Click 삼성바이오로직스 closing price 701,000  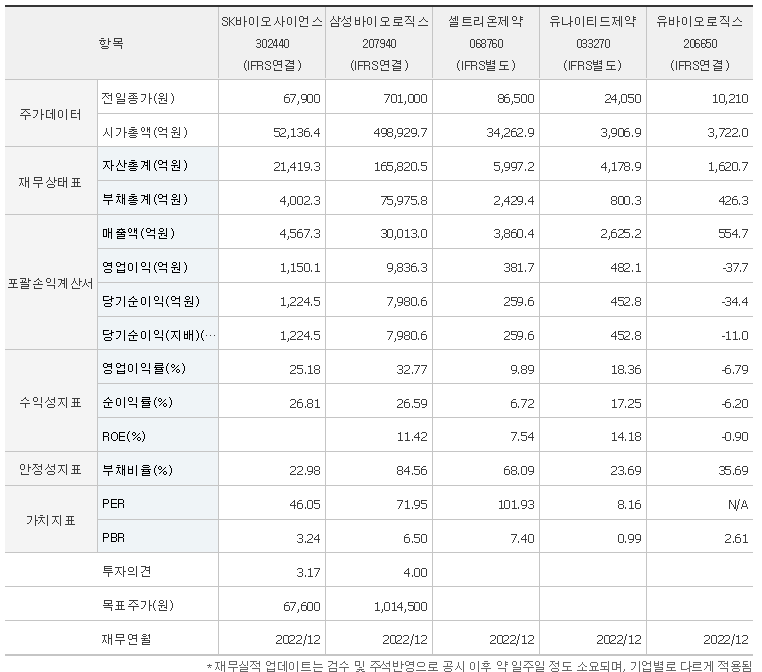[x=405, y=99]
